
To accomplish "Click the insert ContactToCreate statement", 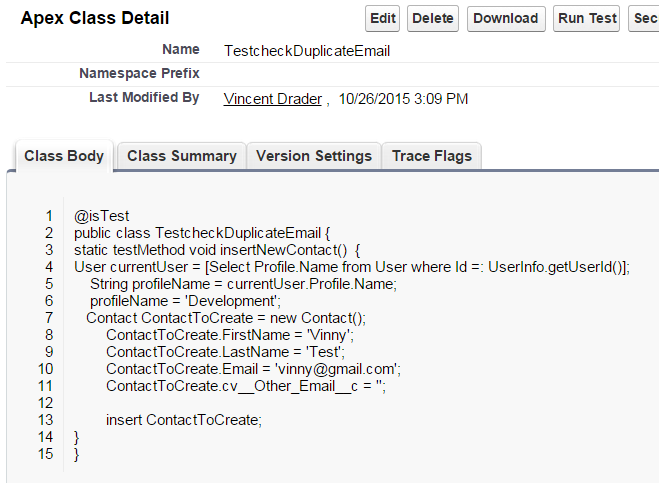I will coord(183,420).
